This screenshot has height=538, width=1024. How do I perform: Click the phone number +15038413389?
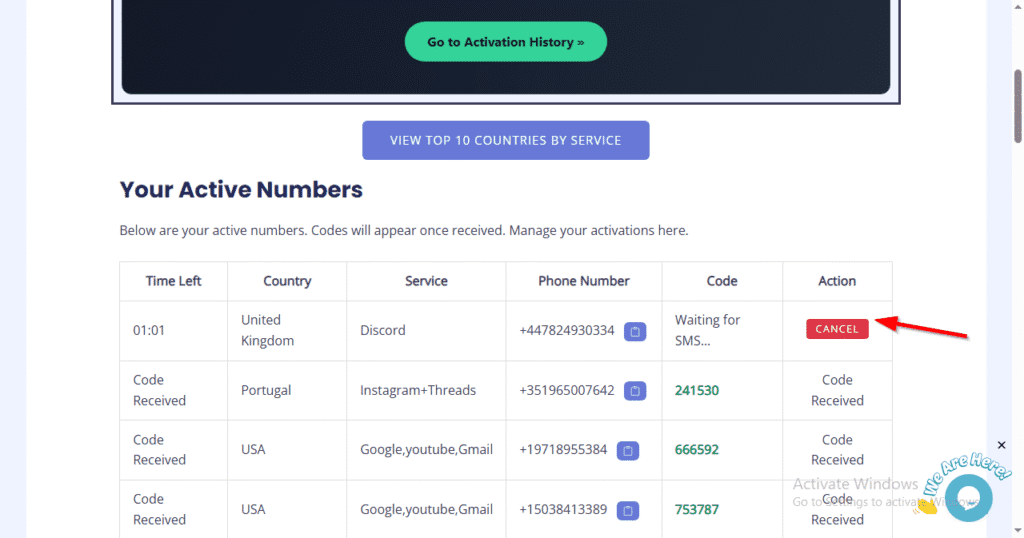point(563,509)
